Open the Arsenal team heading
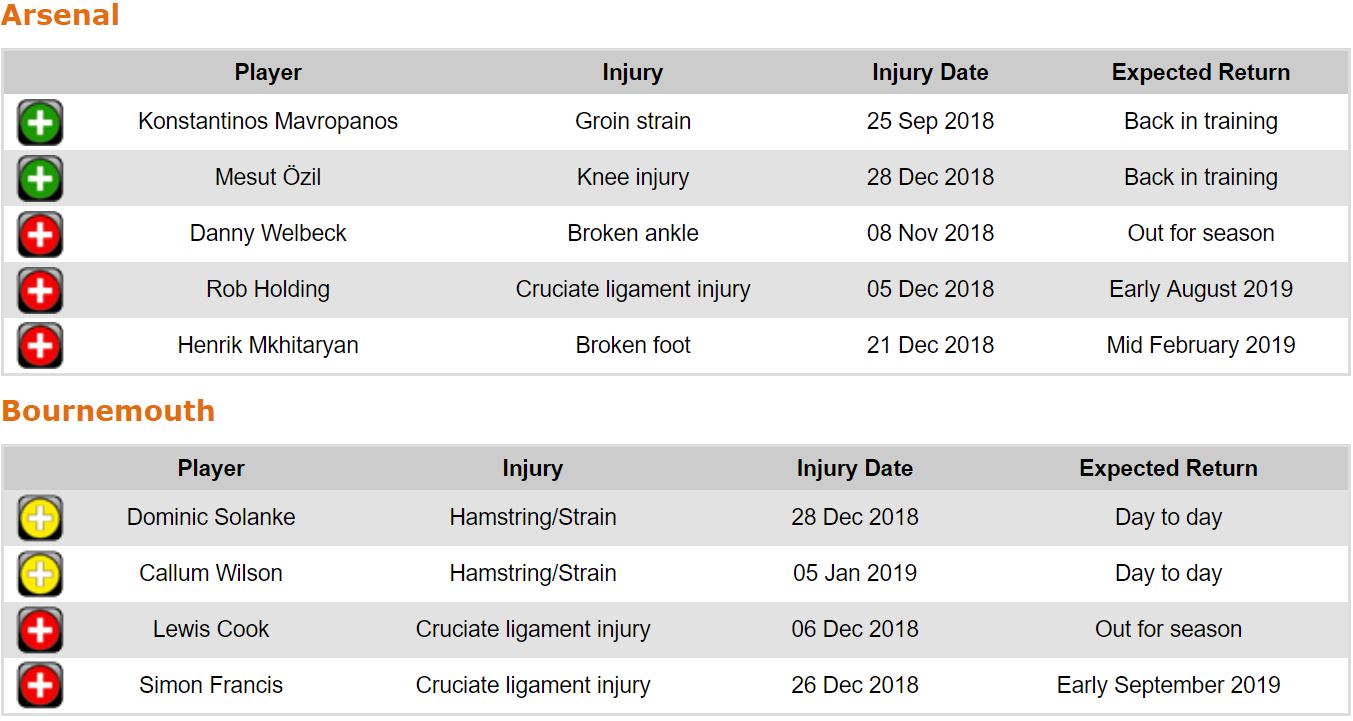Viewport: 1353px width, 721px height. (x=60, y=16)
